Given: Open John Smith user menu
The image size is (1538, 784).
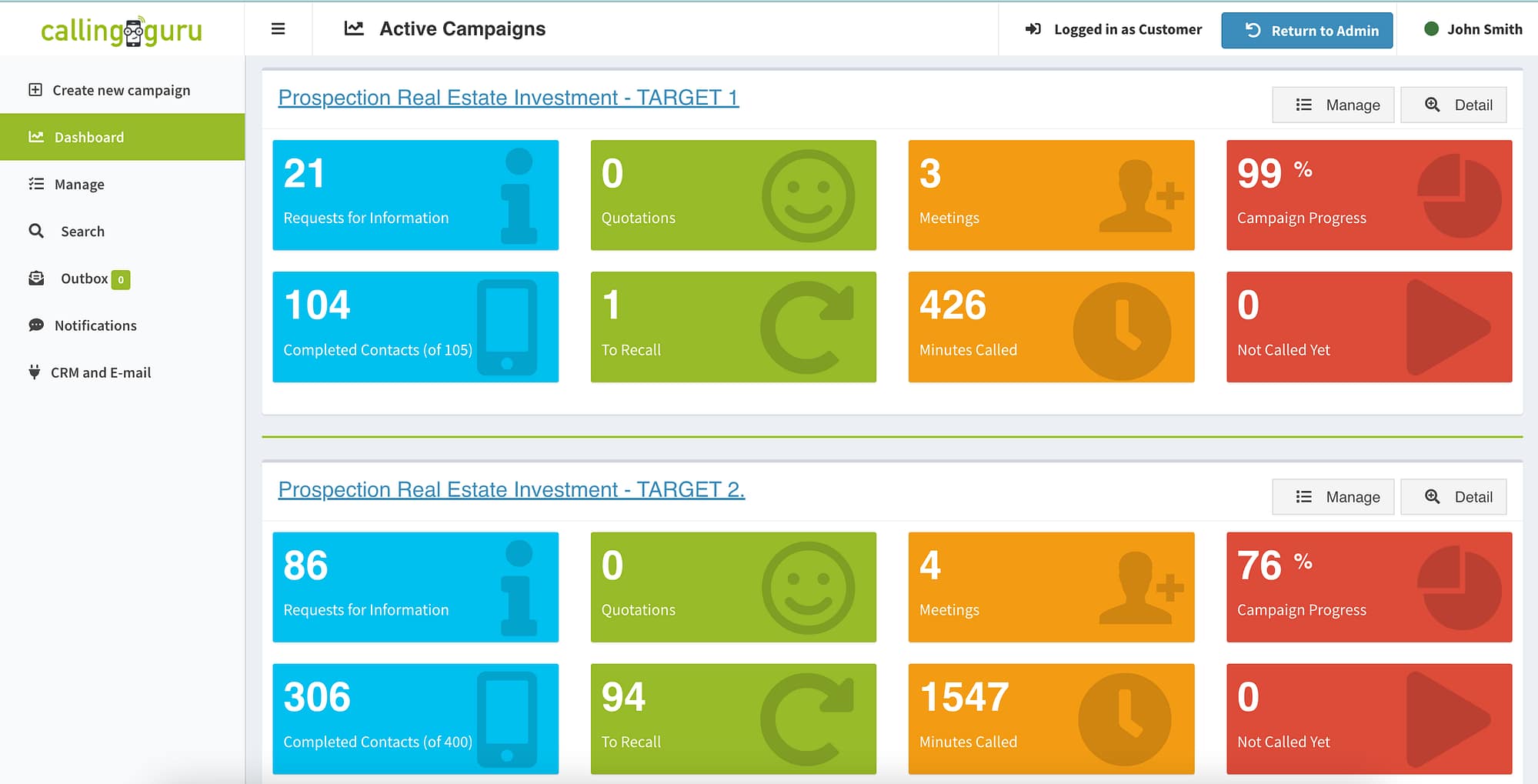Looking at the screenshot, I should [x=1484, y=29].
